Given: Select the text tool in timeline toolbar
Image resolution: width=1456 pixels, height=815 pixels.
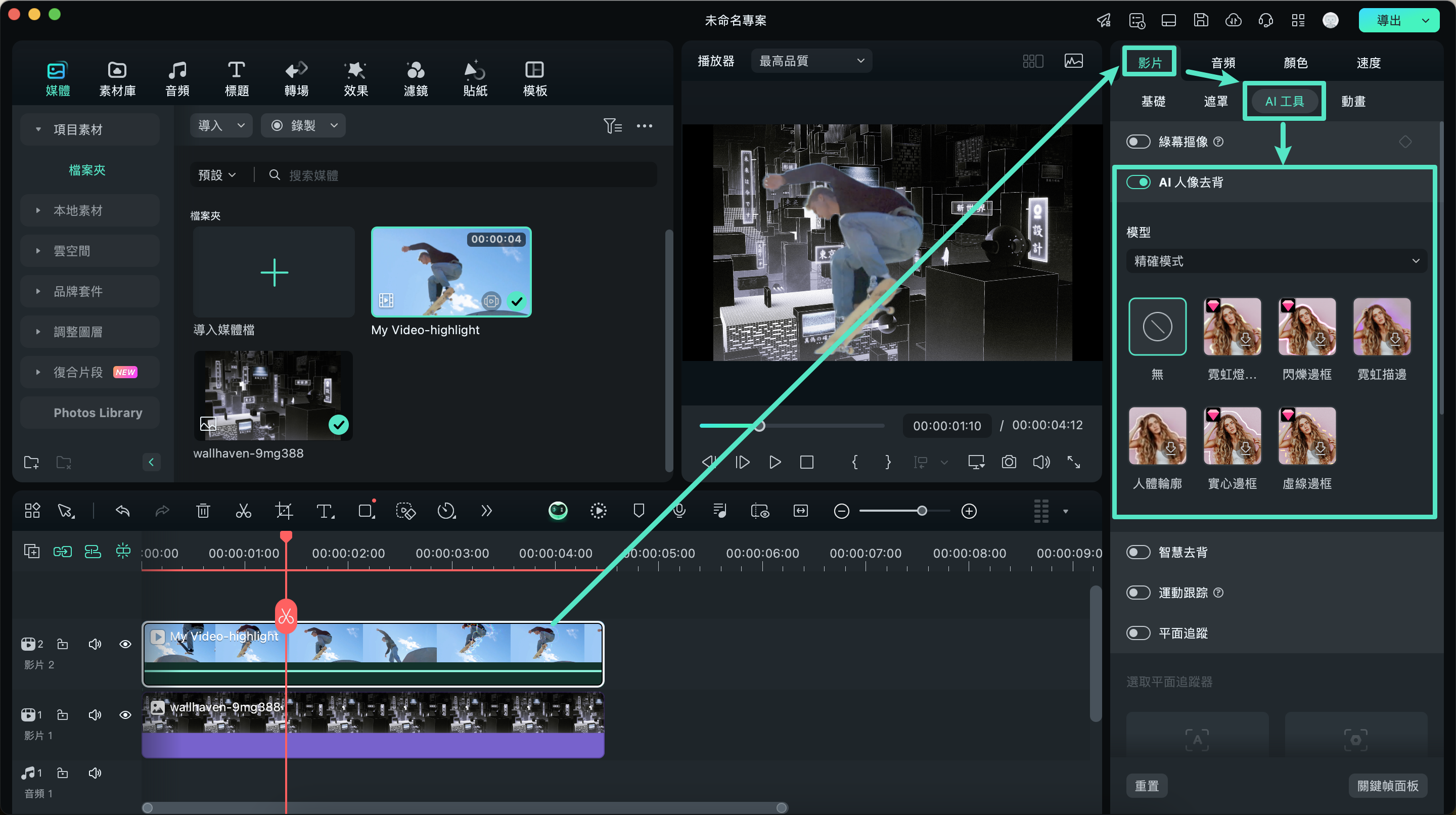Looking at the screenshot, I should 325,511.
